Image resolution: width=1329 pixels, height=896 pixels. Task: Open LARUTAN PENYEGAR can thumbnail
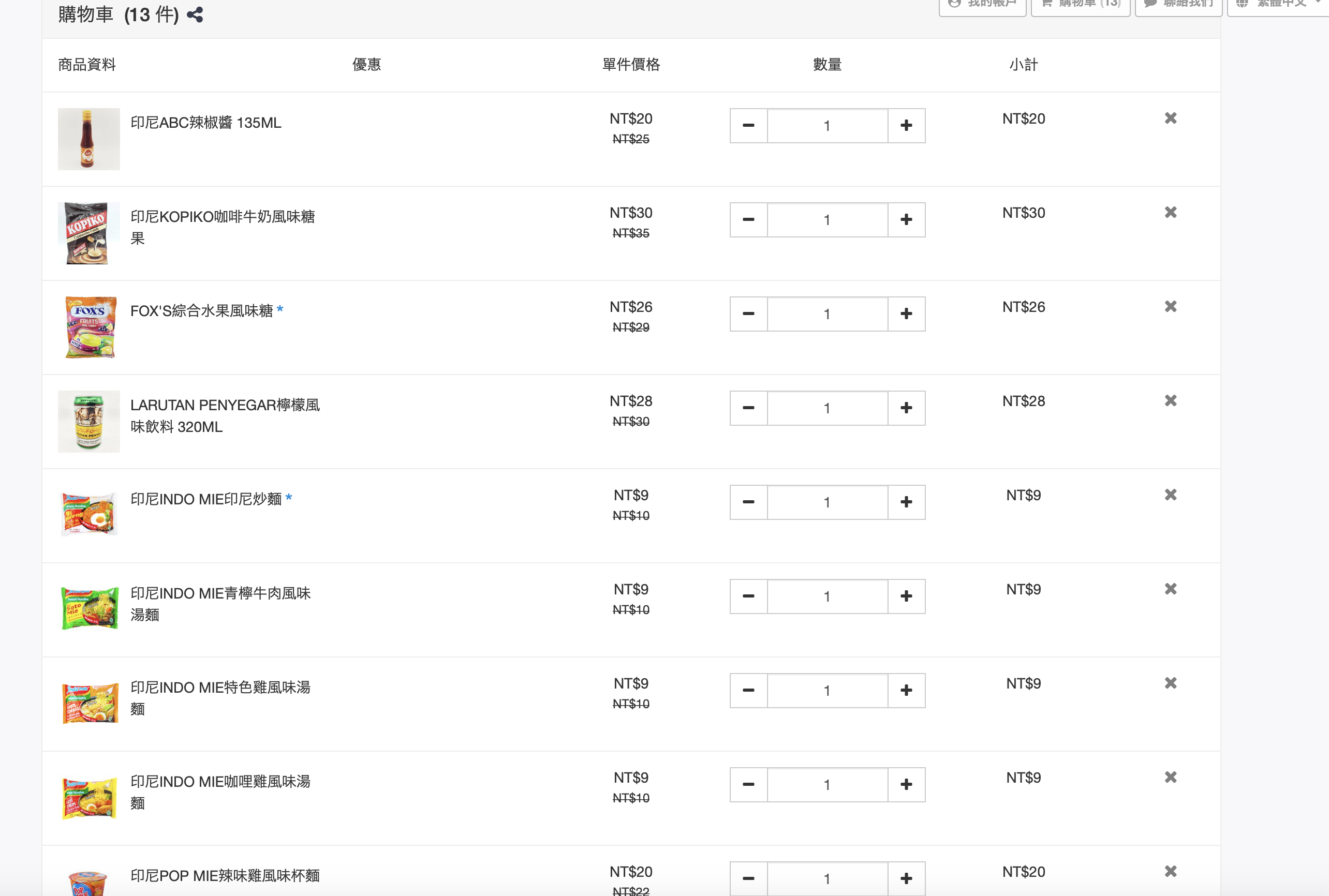(89, 422)
